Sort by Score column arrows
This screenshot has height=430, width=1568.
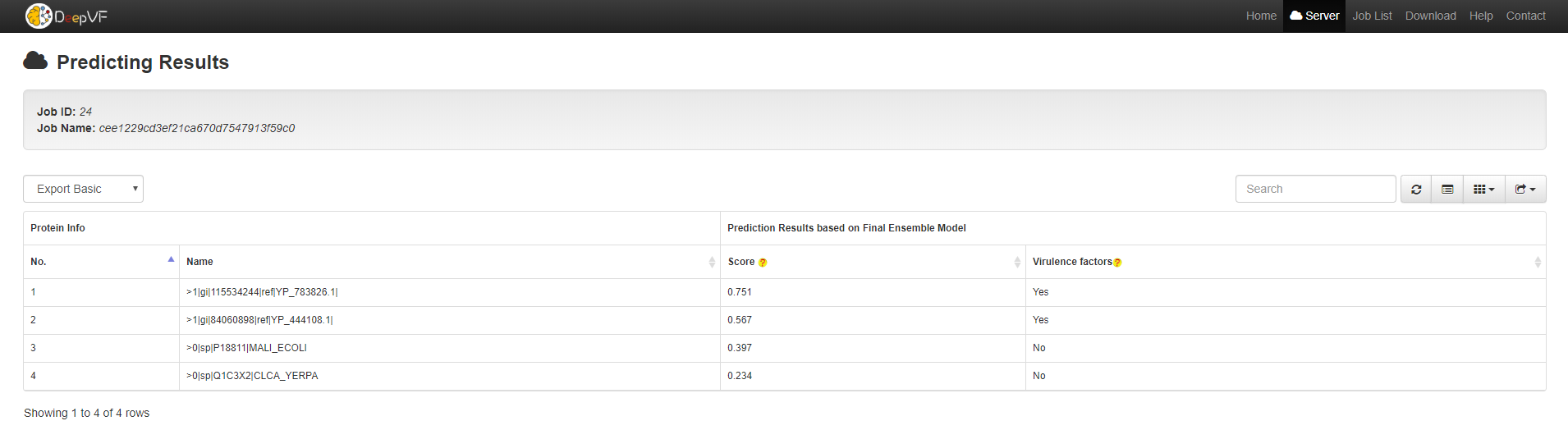pos(1017,262)
